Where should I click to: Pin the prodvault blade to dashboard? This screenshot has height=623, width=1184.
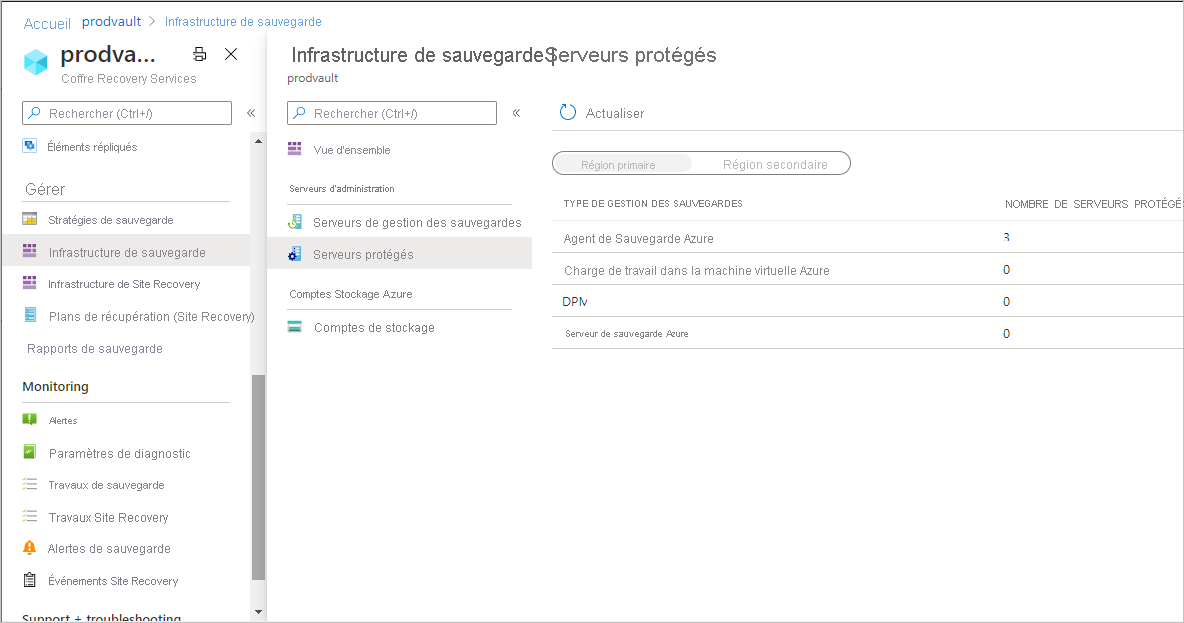tap(199, 55)
